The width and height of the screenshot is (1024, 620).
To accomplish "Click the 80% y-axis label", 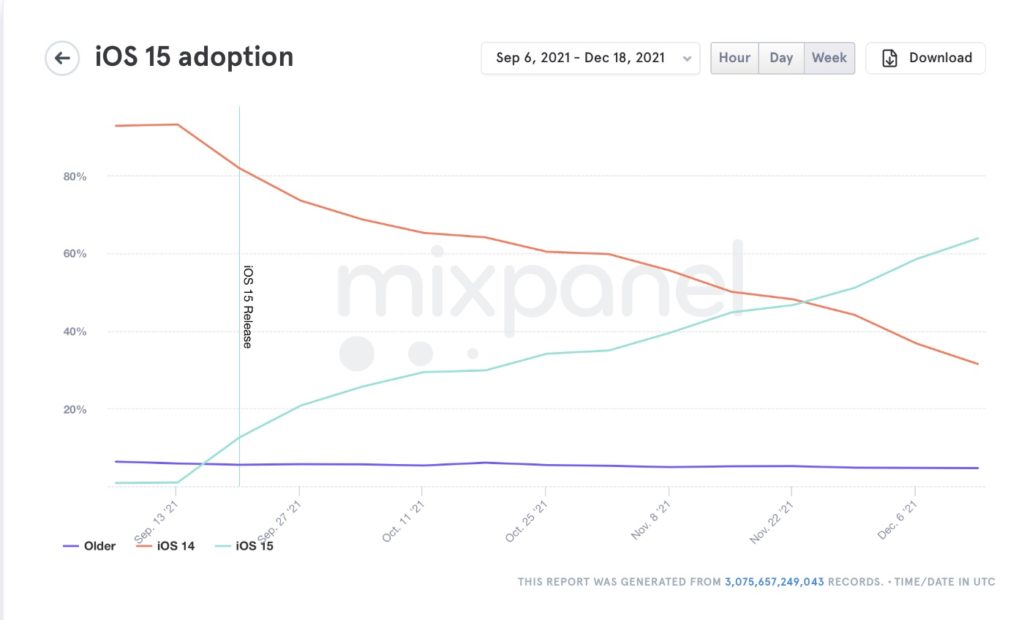I will pyautogui.click(x=74, y=176).
